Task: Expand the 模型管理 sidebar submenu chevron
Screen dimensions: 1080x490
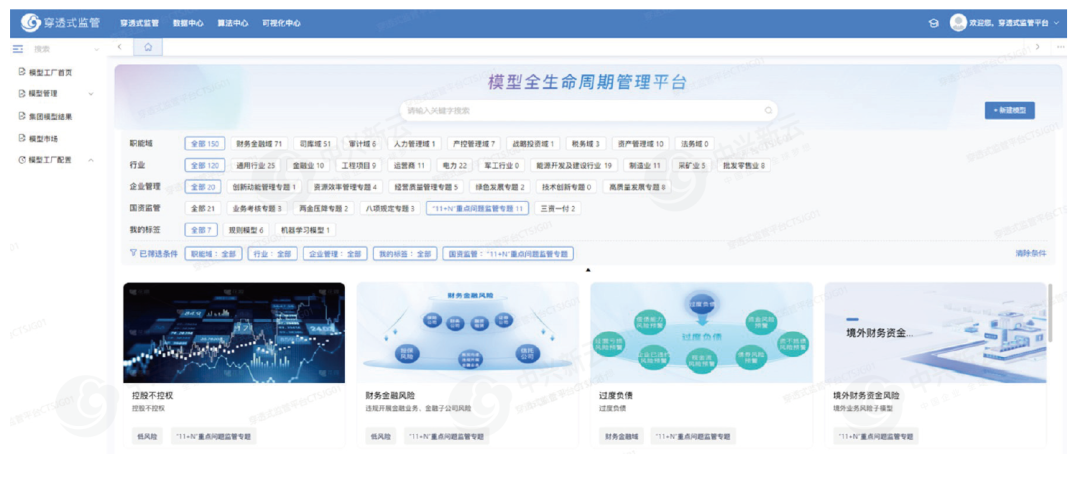Action: (90, 94)
